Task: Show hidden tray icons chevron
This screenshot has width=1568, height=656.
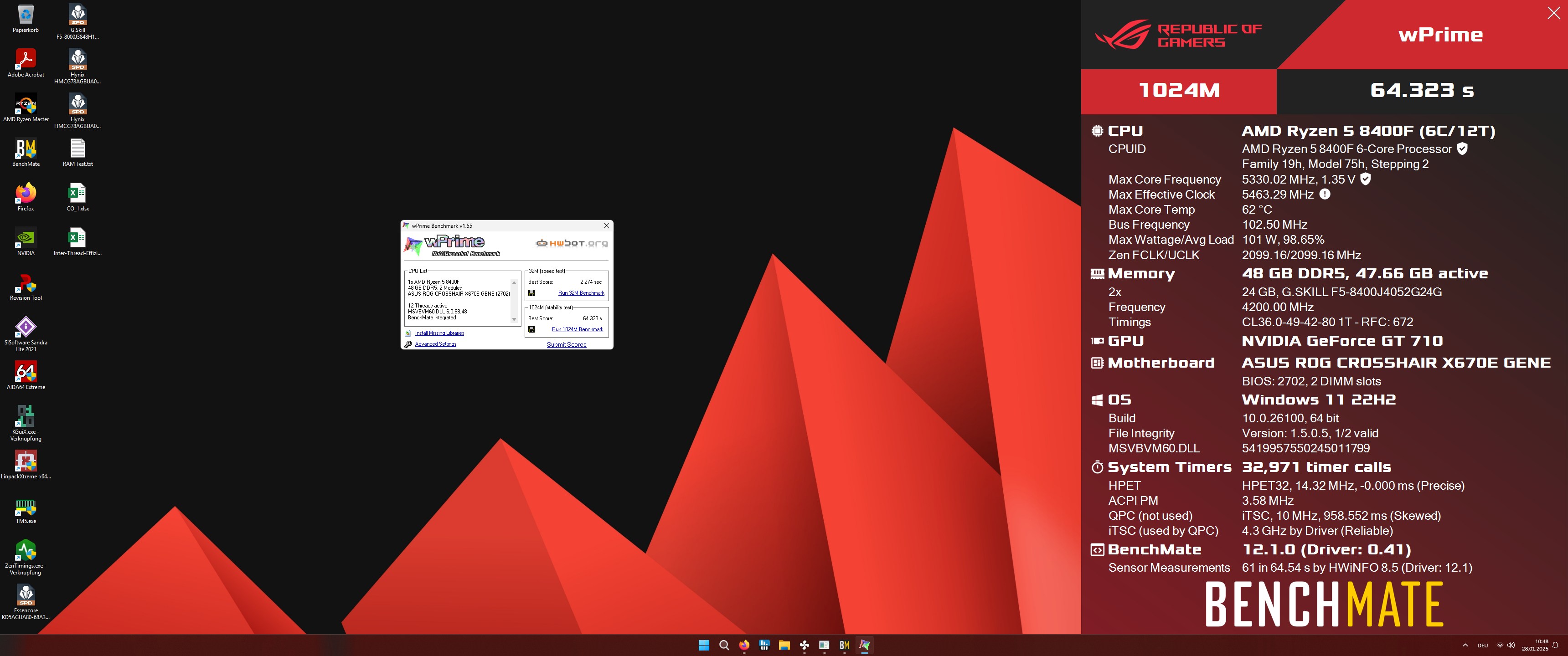Action: 1465,645
